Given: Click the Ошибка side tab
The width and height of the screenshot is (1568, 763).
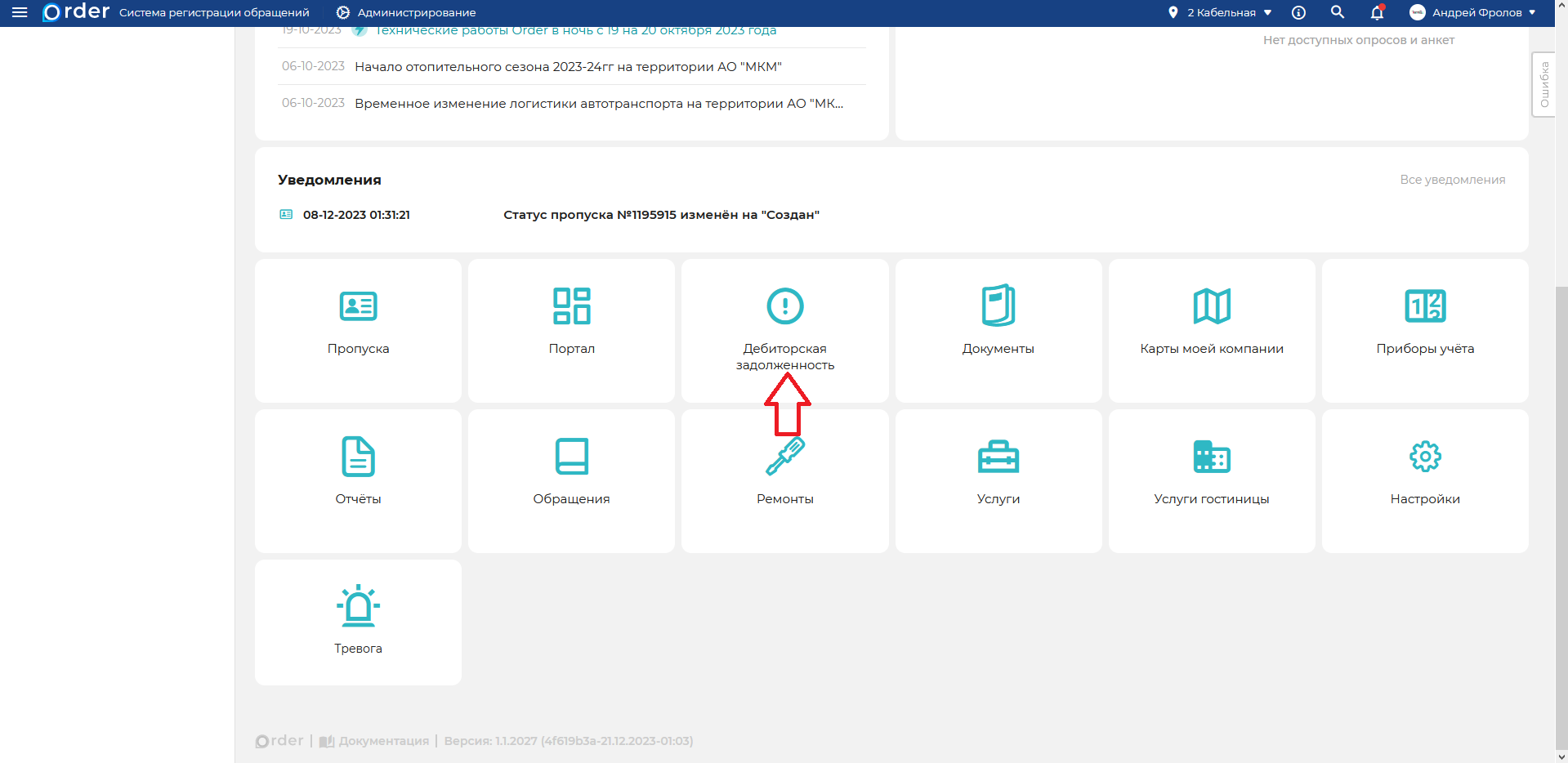Looking at the screenshot, I should (1543, 85).
